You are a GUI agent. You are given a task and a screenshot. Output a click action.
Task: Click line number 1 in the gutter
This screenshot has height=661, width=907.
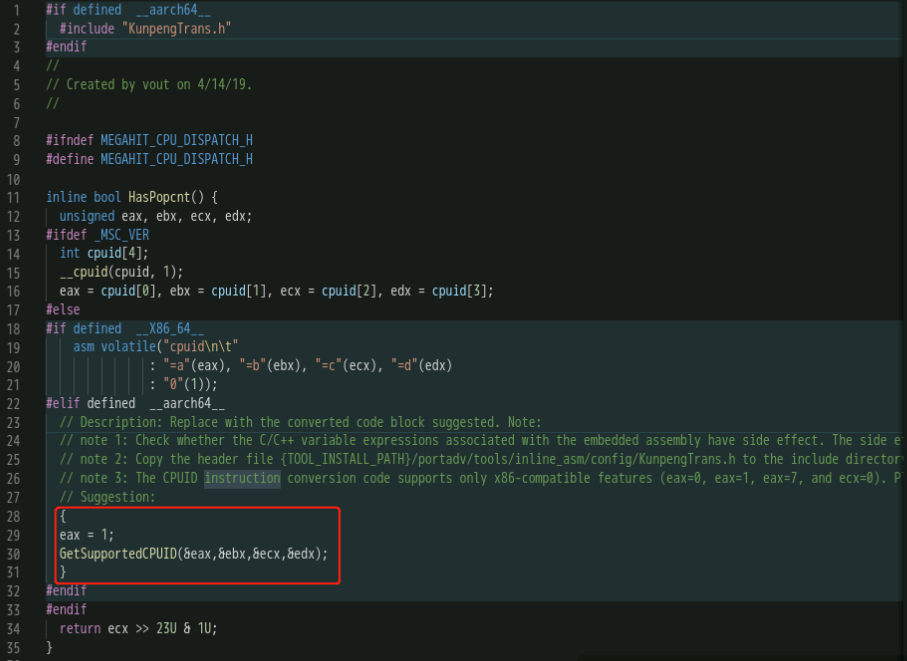(x=16, y=10)
